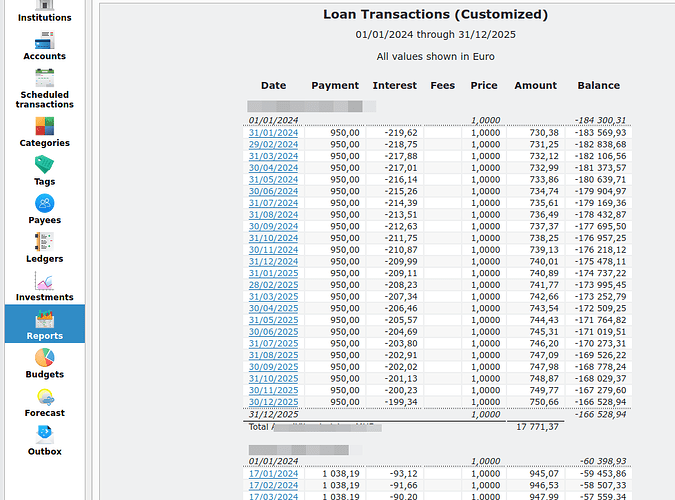Open Scheduled transactions view

coord(44,80)
